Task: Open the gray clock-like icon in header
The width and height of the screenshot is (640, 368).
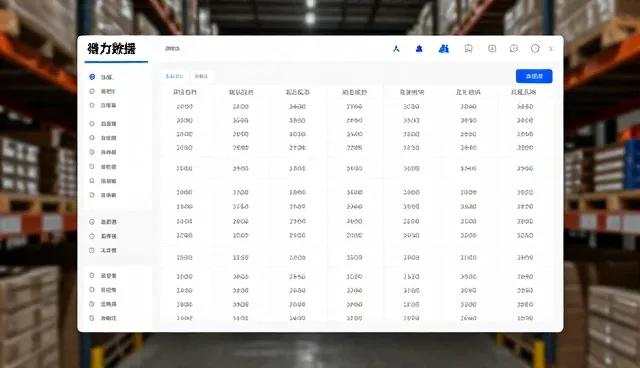Action: 514,49
